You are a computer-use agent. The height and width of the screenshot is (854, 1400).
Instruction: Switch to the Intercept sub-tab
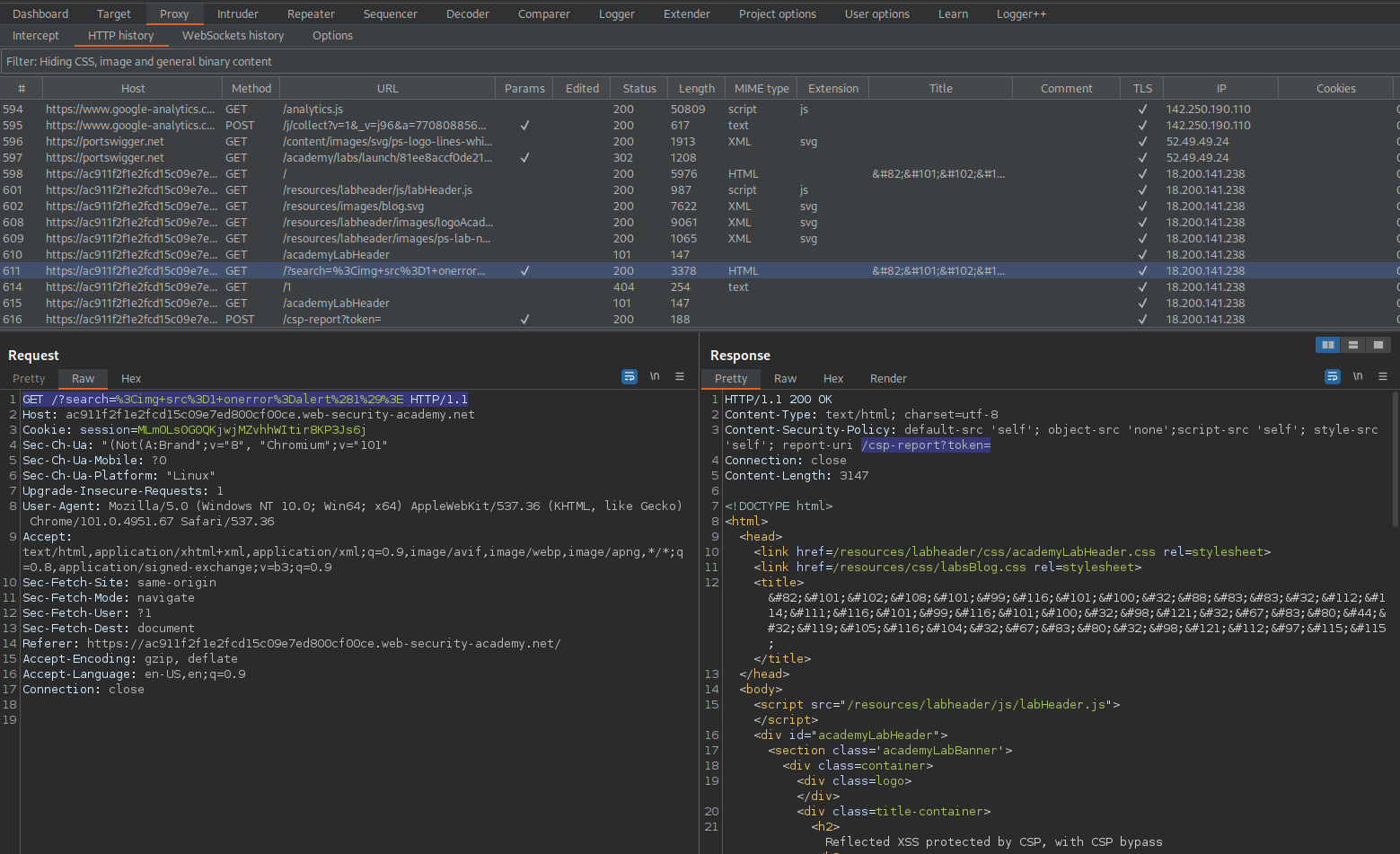(x=36, y=35)
